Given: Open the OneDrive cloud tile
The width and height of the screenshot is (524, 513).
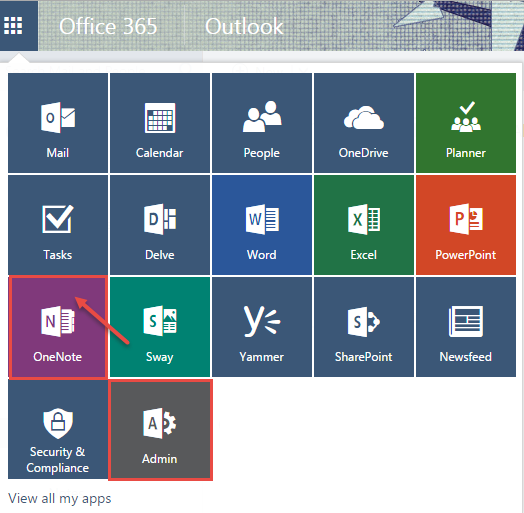Looking at the screenshot, I should pyautogui.click(x=364, y=123).
